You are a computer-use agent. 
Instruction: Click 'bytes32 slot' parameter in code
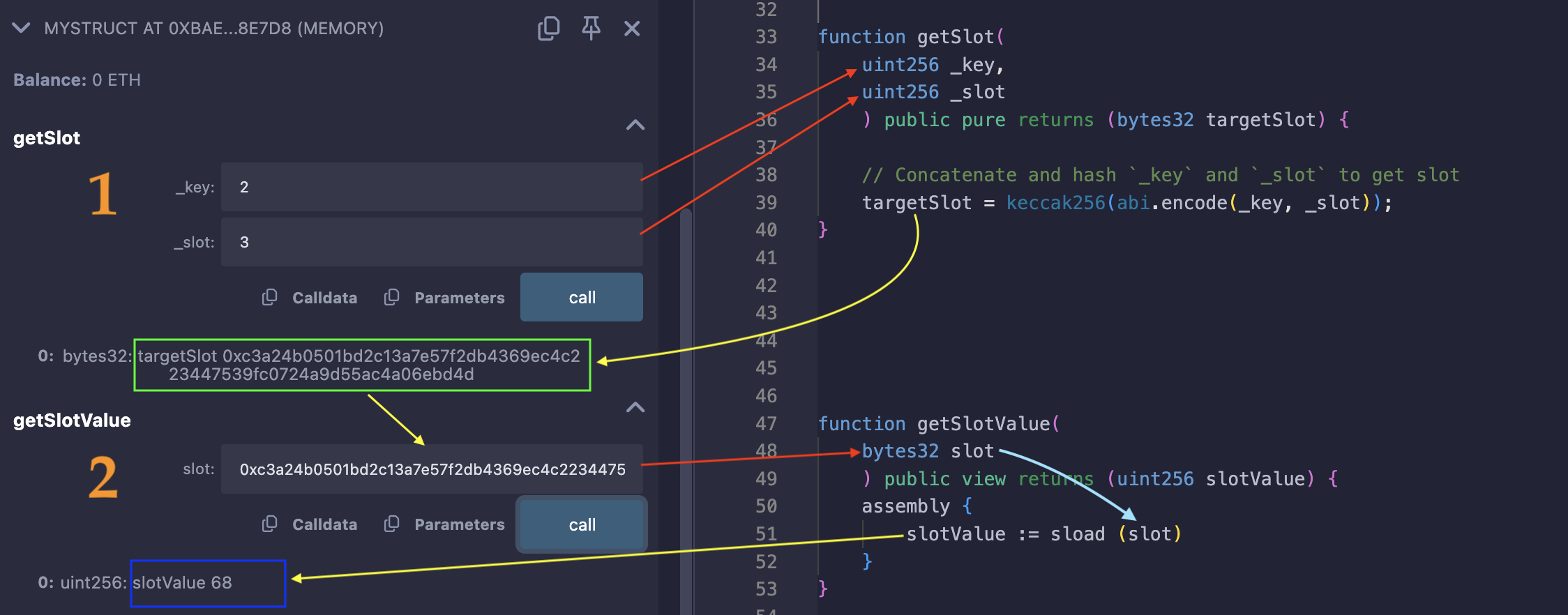(x=928, y=451)
